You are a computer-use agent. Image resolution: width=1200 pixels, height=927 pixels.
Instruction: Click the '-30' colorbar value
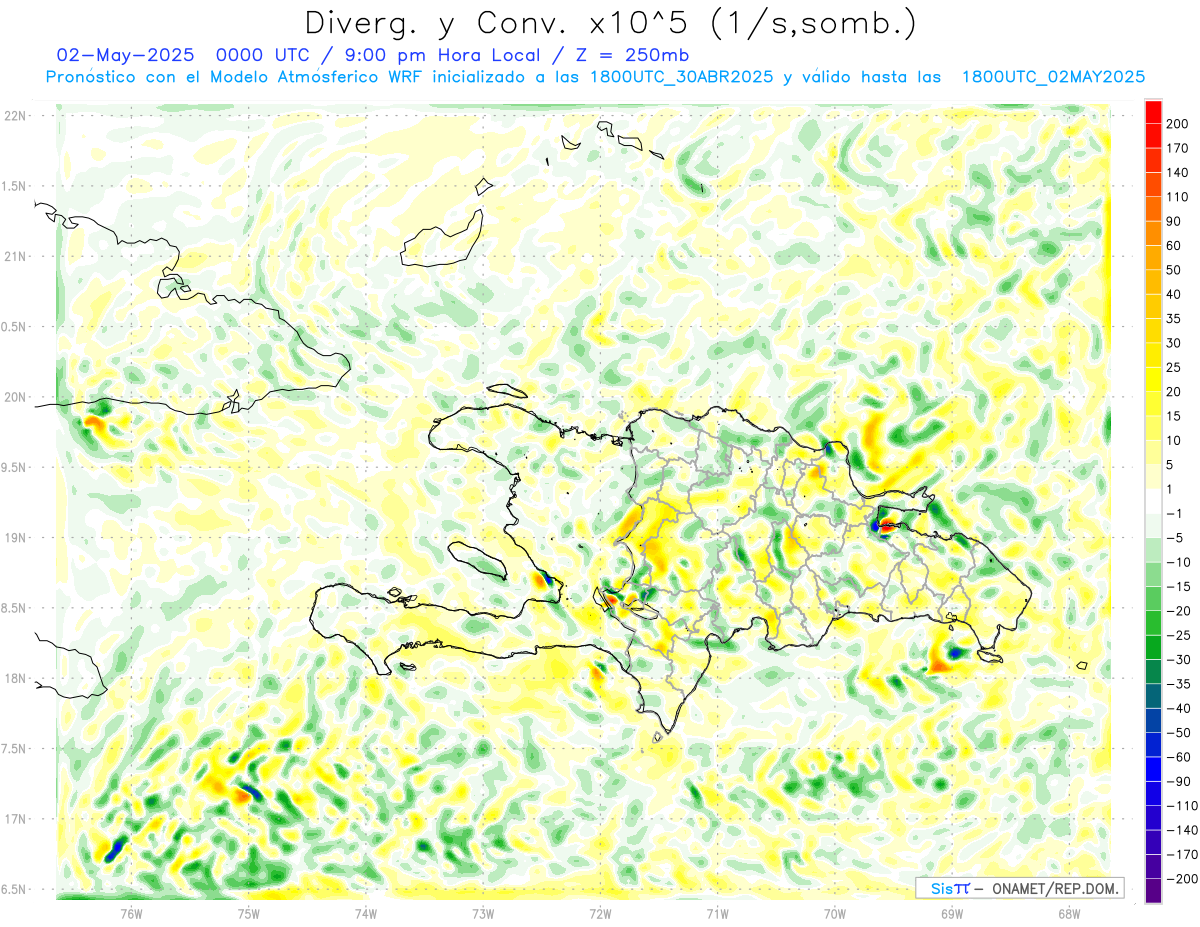point(1180,660)
